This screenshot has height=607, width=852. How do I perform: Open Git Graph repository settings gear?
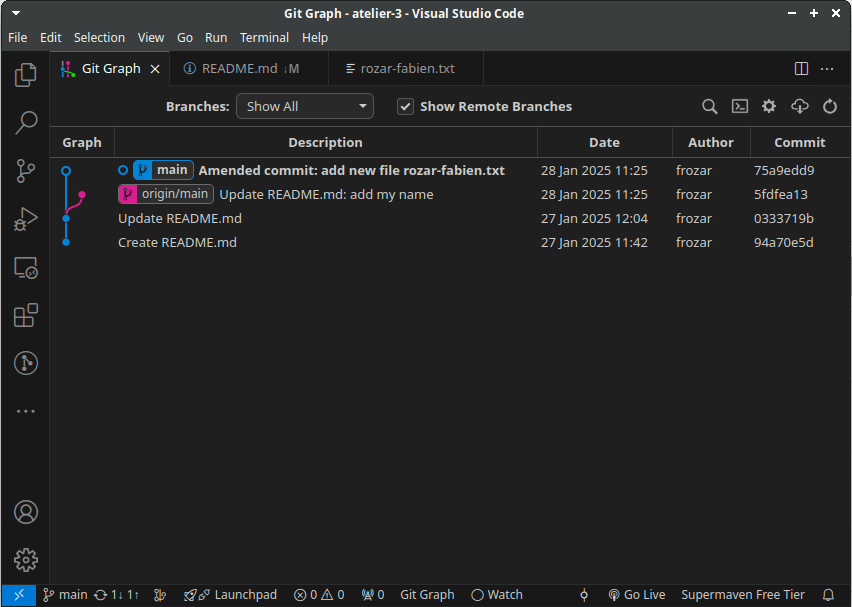[x=769, y=107]
